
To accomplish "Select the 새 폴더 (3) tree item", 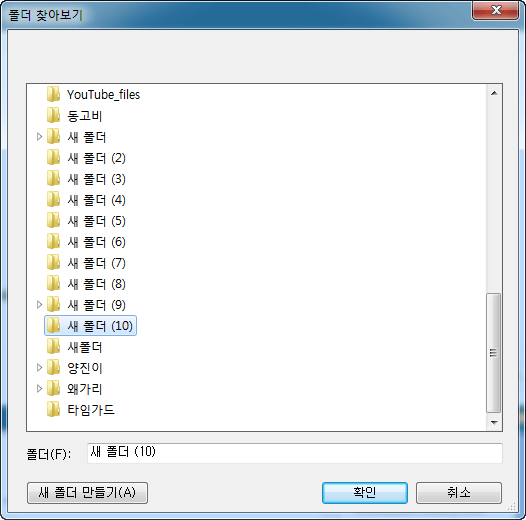I will pos(96,179).
